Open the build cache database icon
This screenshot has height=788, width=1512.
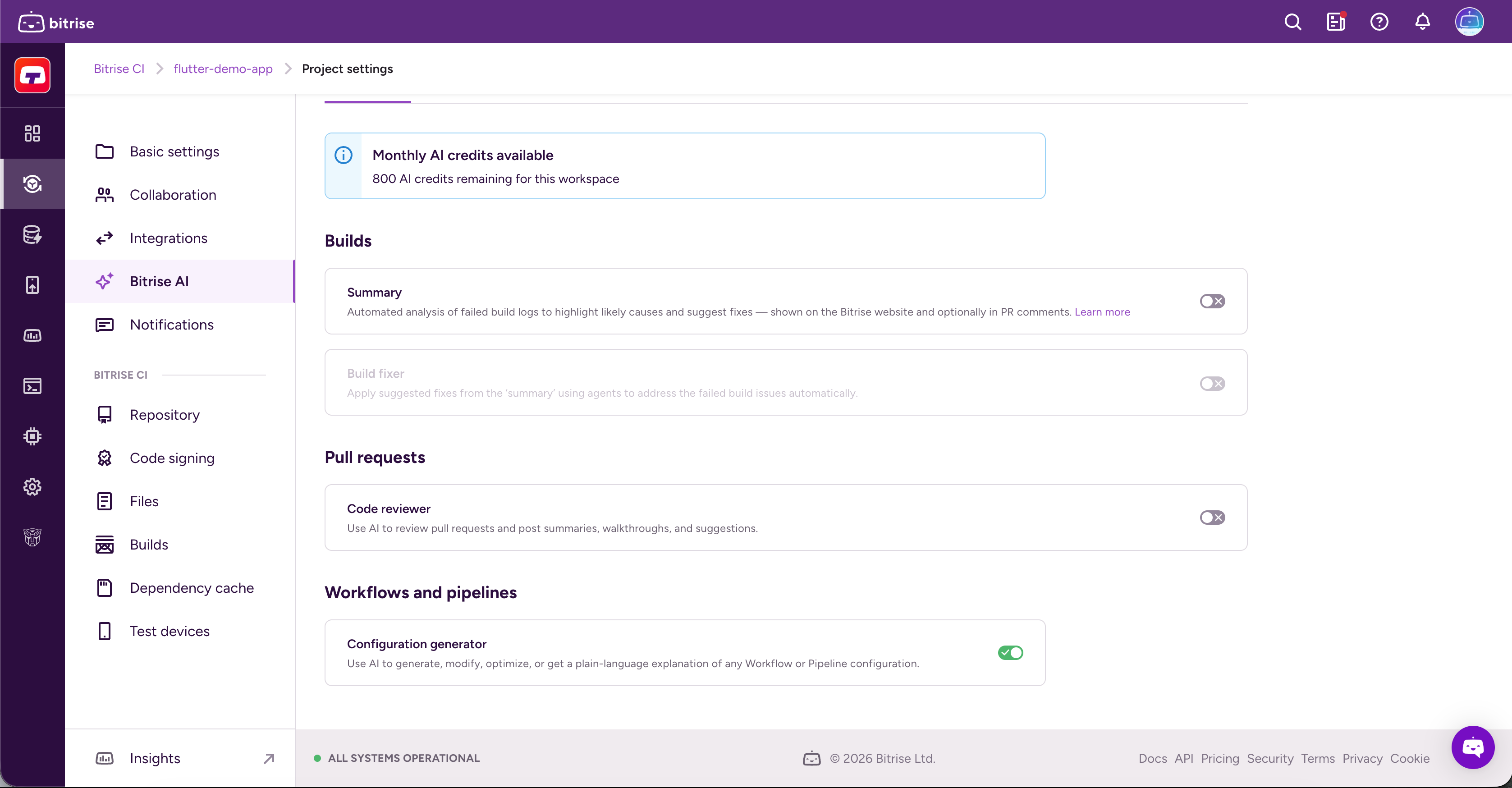pos(32,234)
